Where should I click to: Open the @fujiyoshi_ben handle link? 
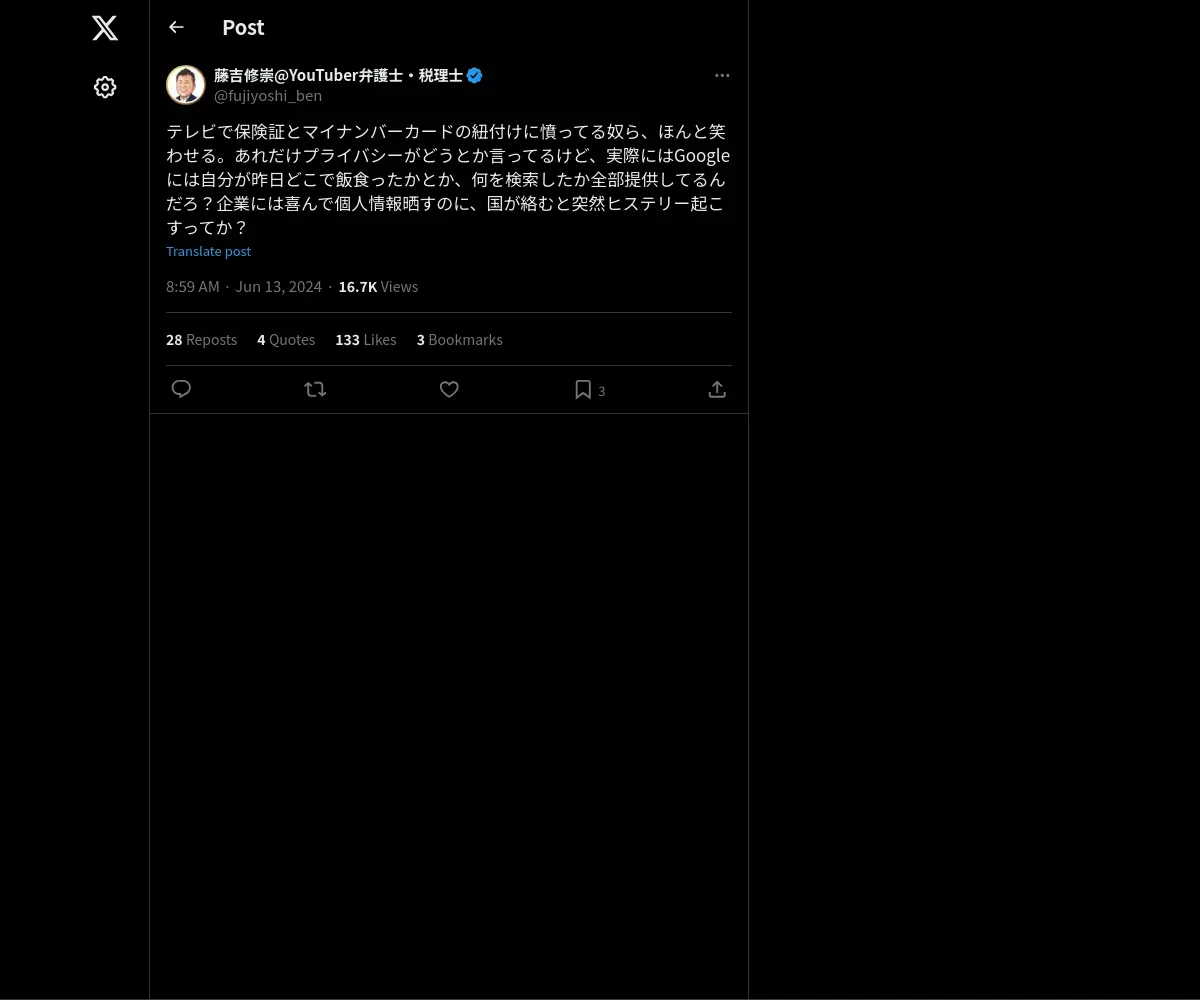point(268,96)
